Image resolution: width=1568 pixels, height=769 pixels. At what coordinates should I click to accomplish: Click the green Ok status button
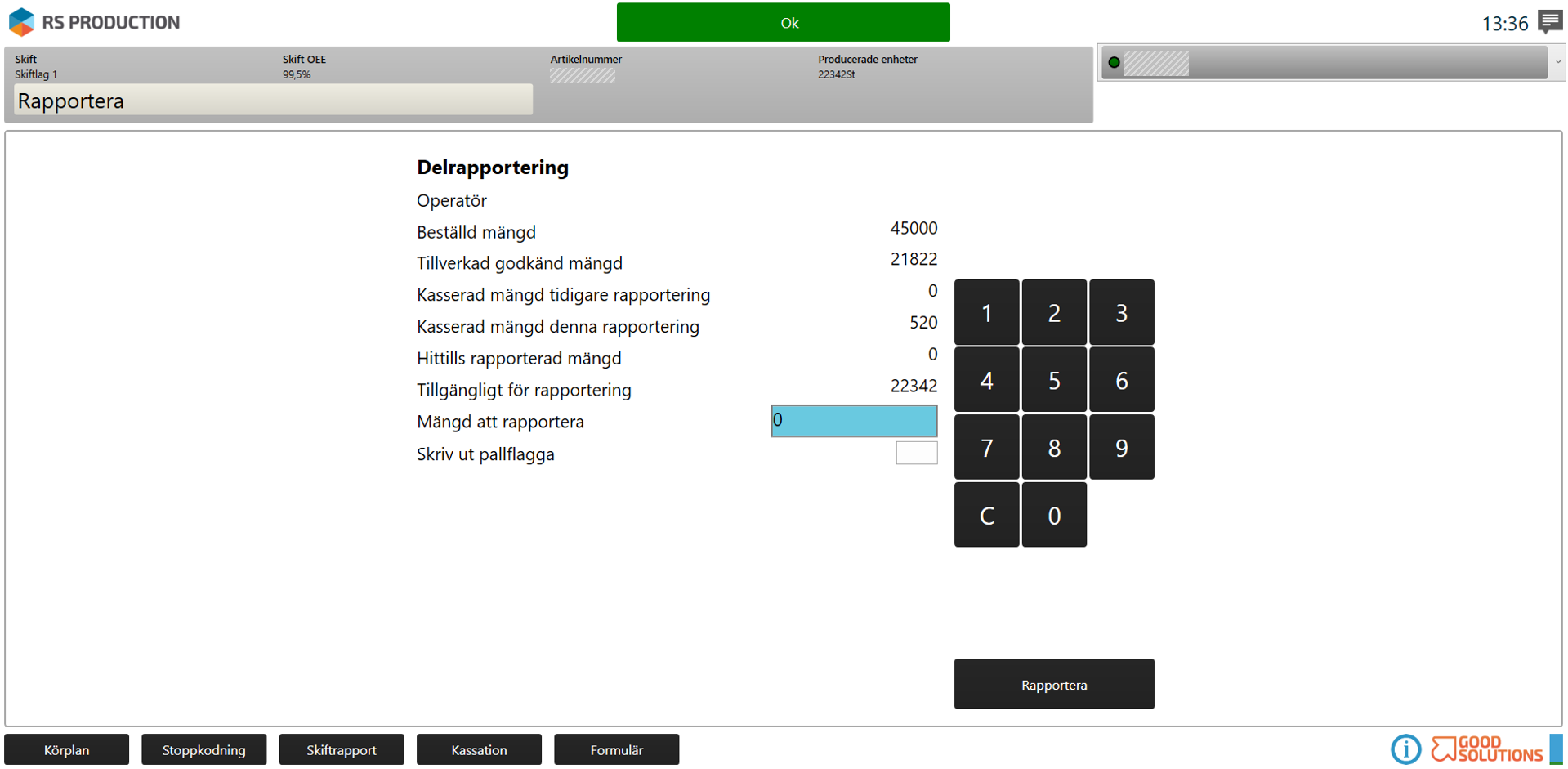783,23
